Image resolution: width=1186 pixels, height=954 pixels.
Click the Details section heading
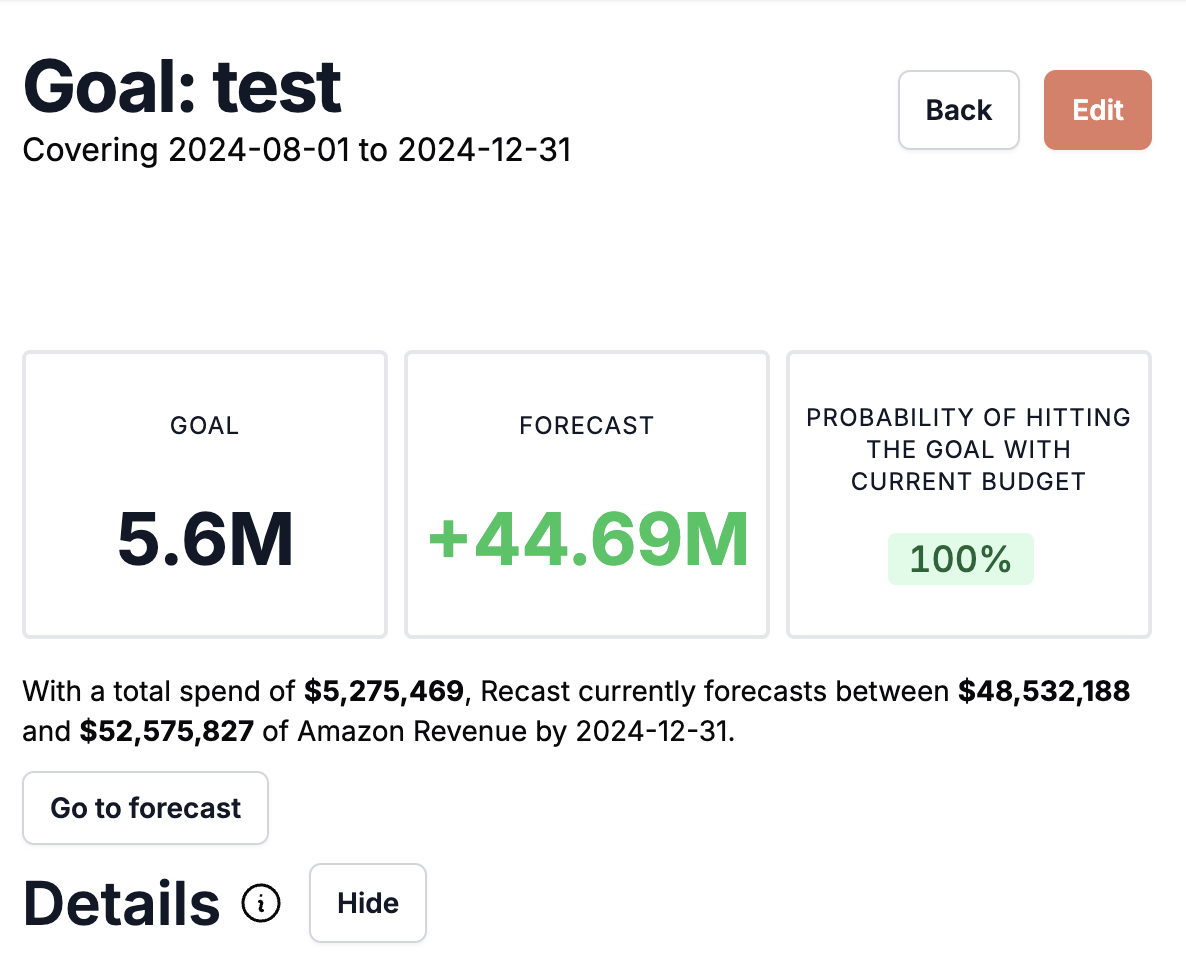pyautogui.click(x=121, y=903)
